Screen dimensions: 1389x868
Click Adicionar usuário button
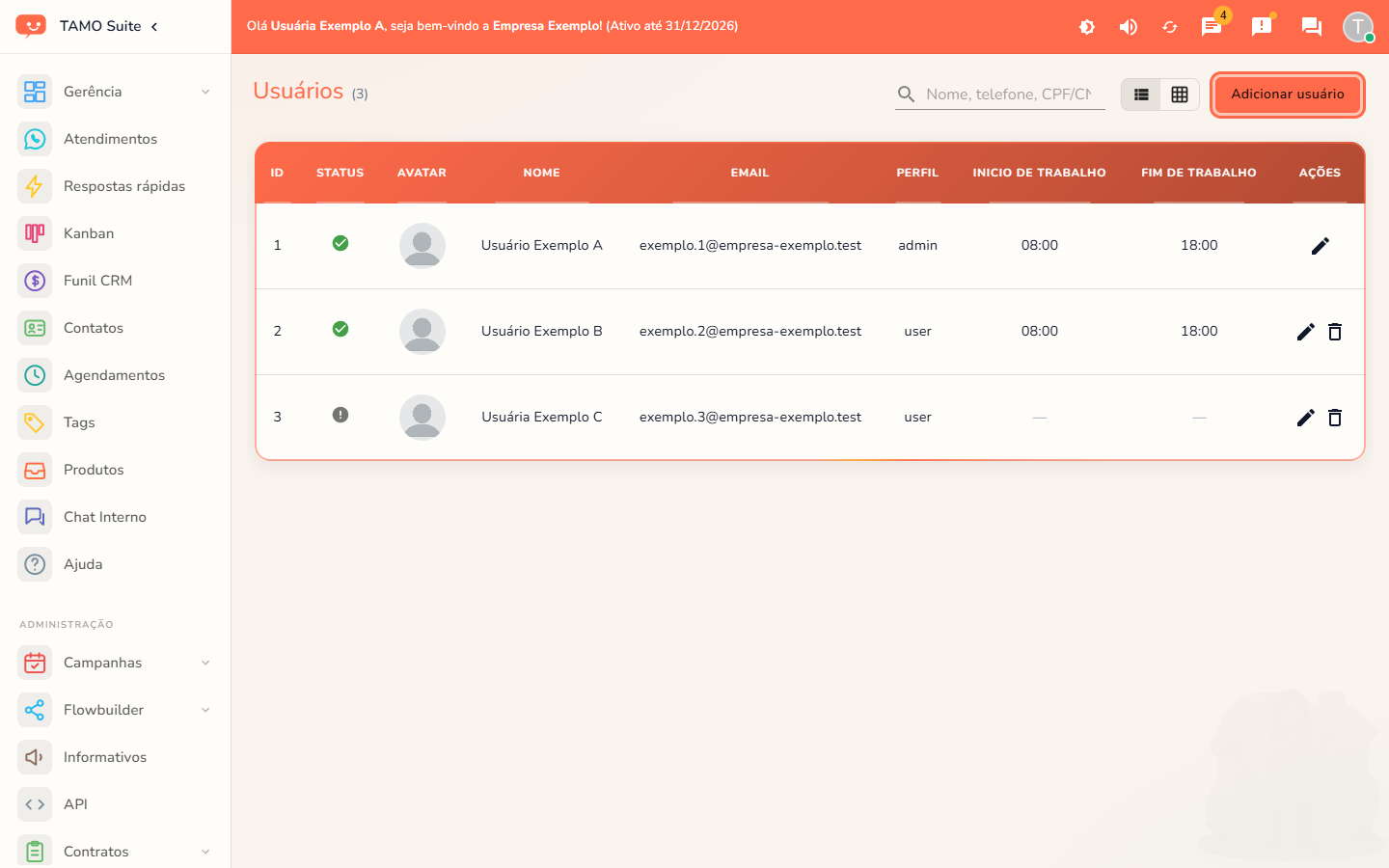coord(1288,95)
